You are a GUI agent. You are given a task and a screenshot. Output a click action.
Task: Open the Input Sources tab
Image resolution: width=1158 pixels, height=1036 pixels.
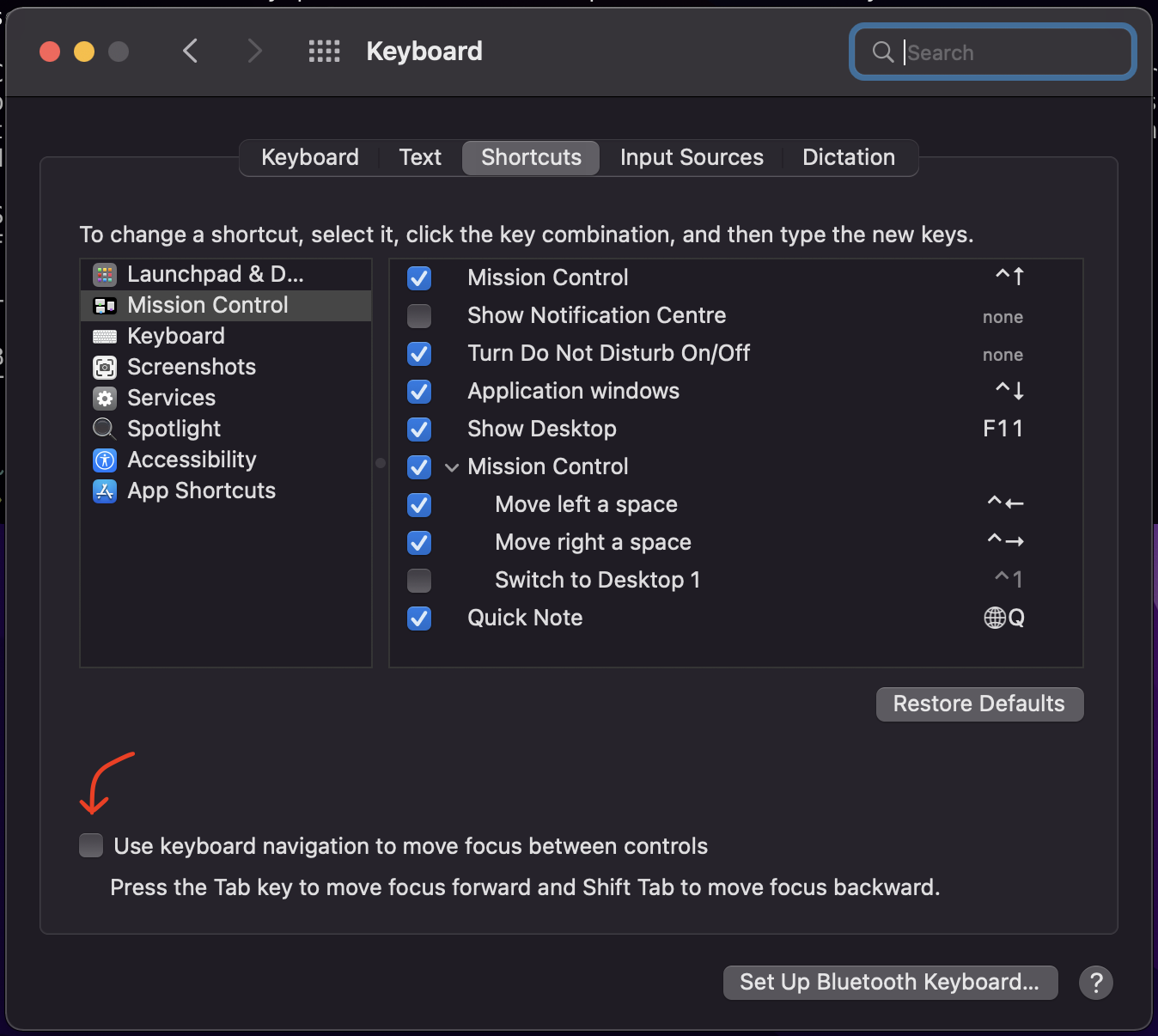click(x=692, y=158)
